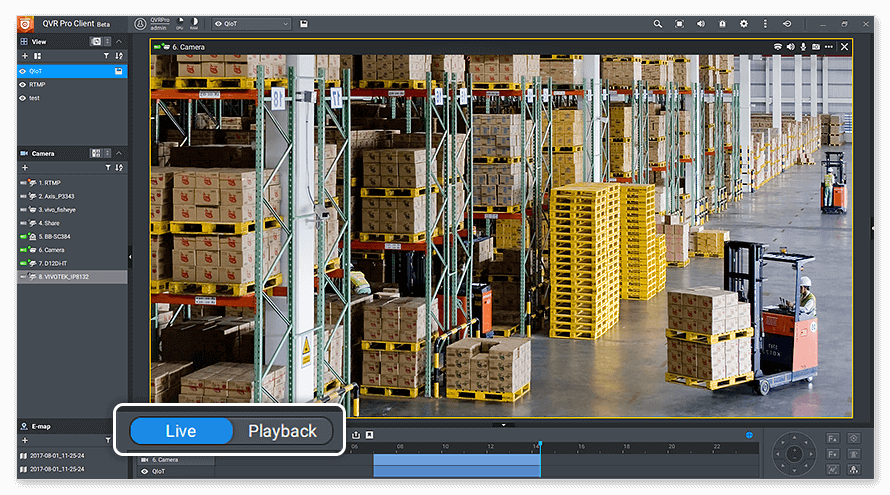Switch to Playback mode
The height and width of the screenshot is (495, 890).
[282, 431]
